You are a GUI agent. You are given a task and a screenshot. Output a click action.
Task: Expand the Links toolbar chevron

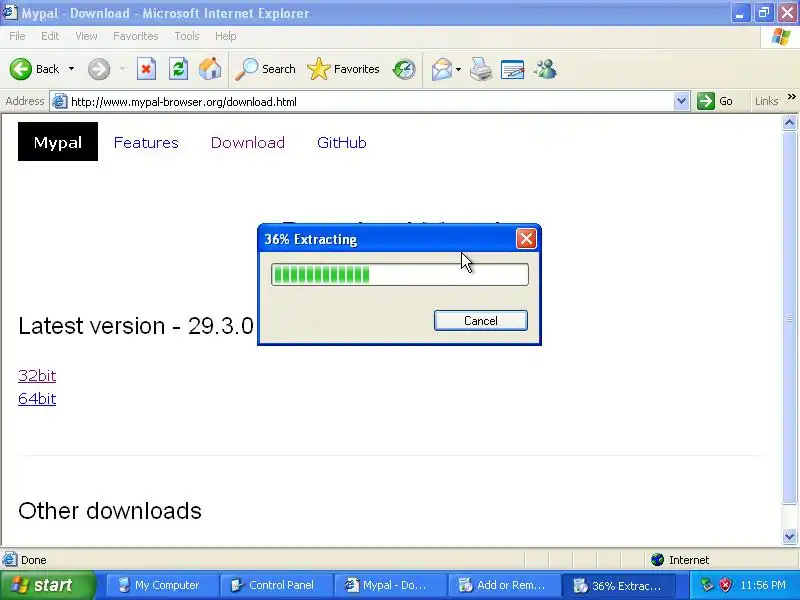tap(791, 97)
